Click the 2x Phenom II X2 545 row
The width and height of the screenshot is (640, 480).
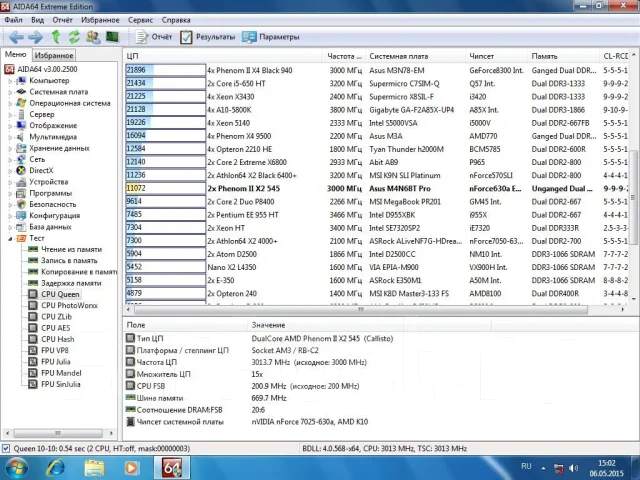376,189
